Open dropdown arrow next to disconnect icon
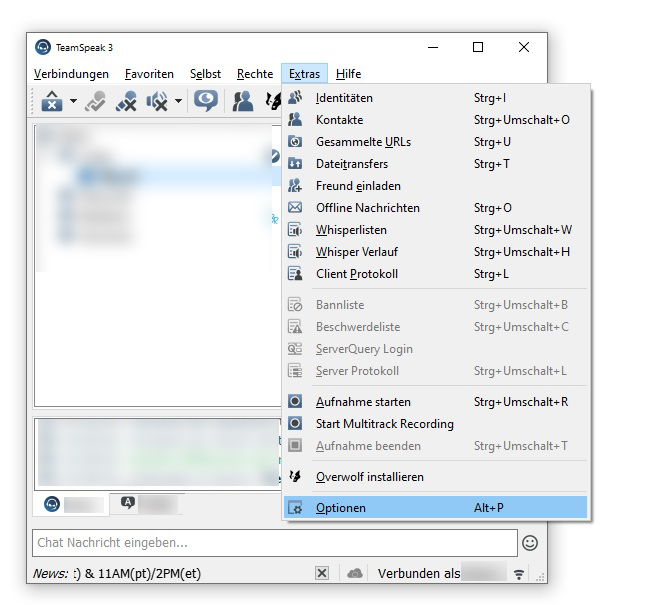The image size is (651, 605). (x=73, y=101)
